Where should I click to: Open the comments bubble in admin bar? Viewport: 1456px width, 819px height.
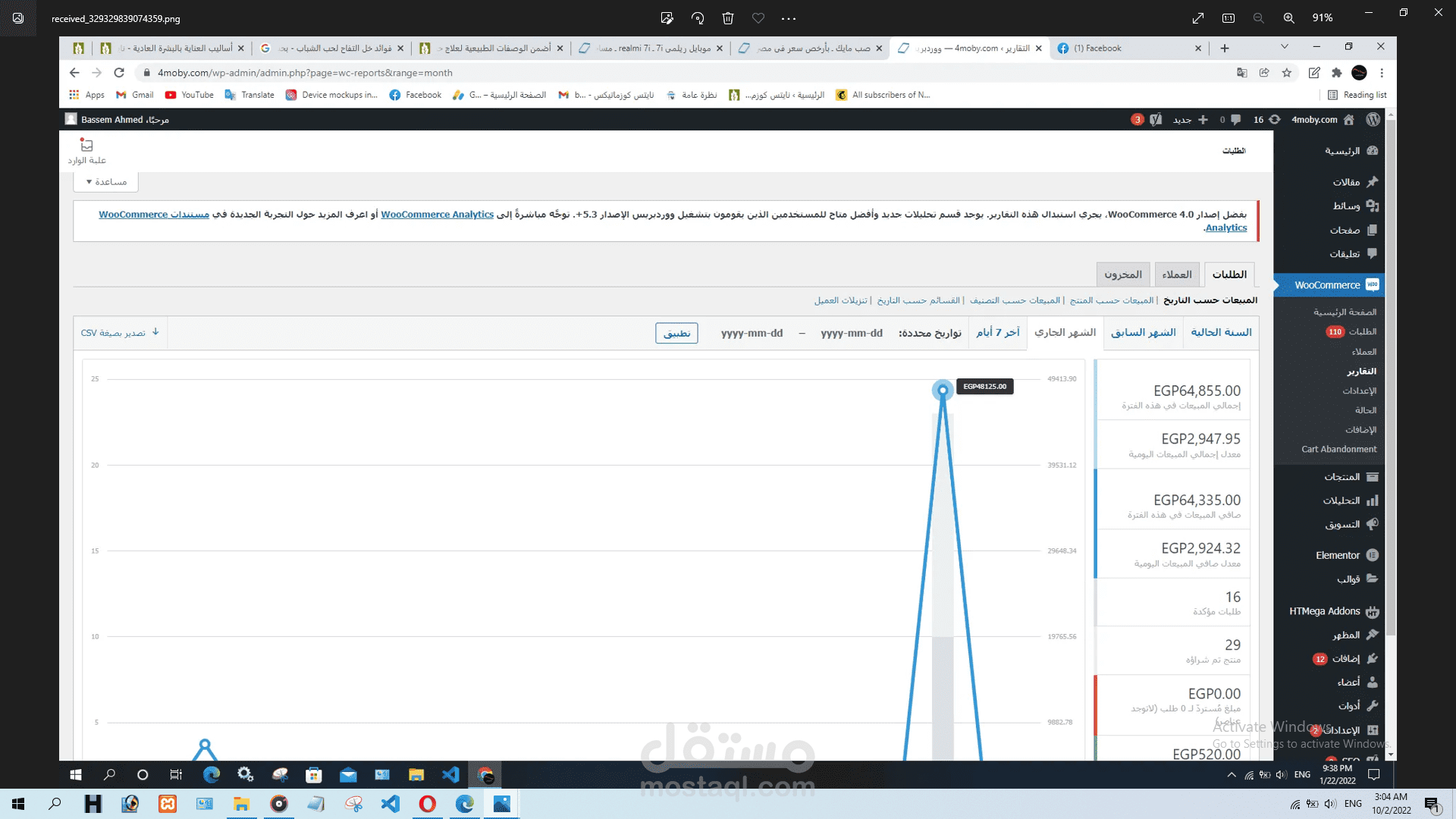(1230, 120)
